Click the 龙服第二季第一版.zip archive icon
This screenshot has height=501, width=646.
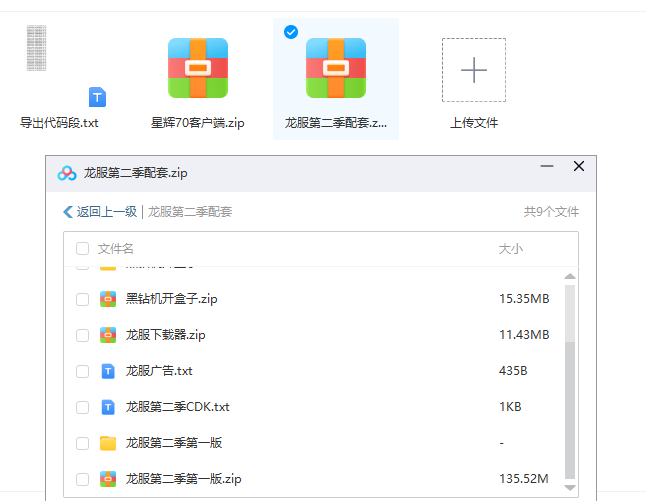[x=108, y=479]
